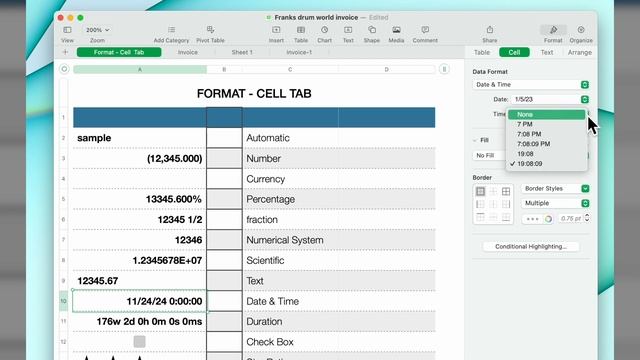Image resolution: width=640 pixels, height=360 pixels.
Task: Open the border line style swatch
Action: (532, 219)
